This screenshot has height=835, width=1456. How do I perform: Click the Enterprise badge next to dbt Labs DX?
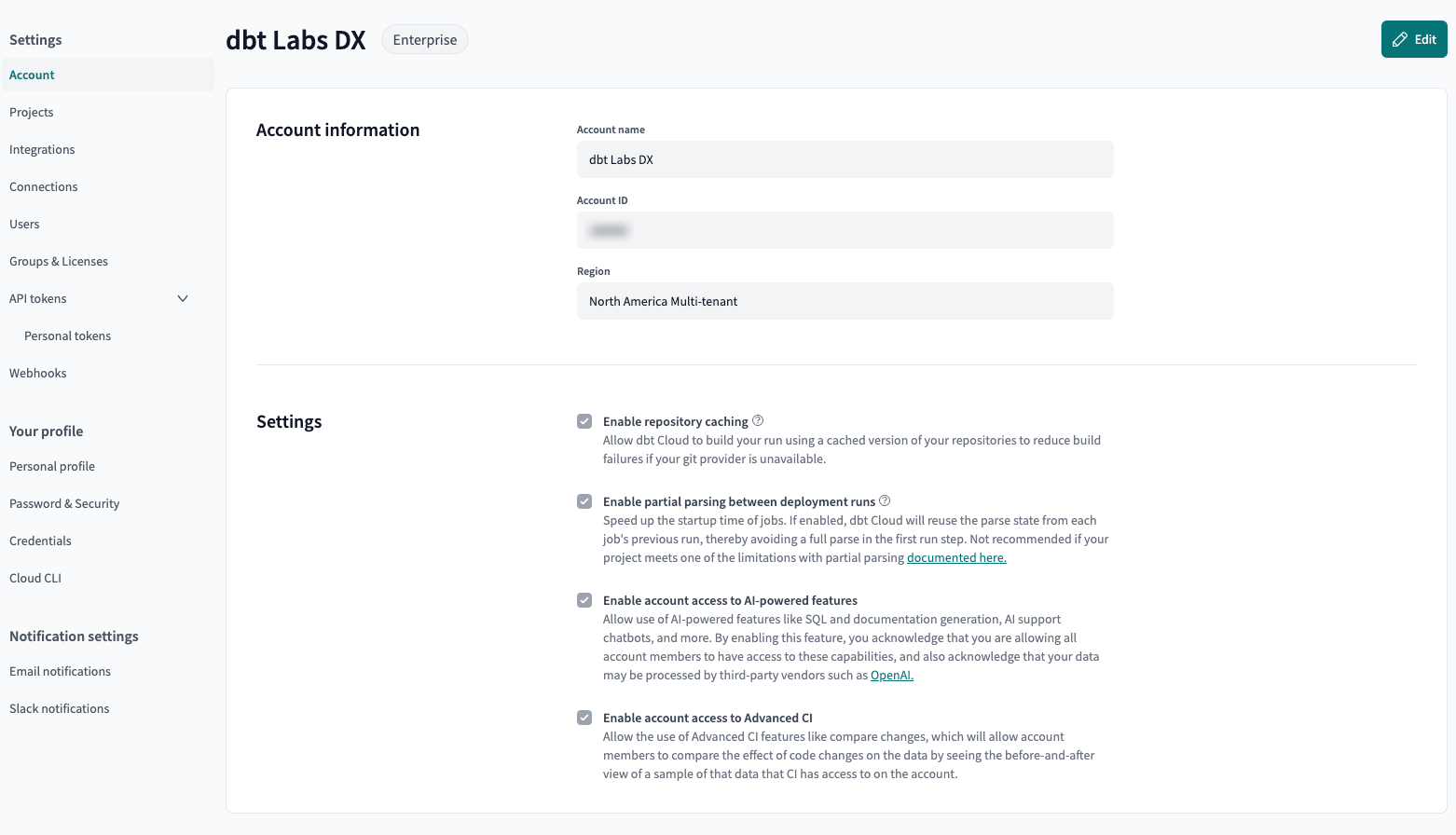(424, 39)
